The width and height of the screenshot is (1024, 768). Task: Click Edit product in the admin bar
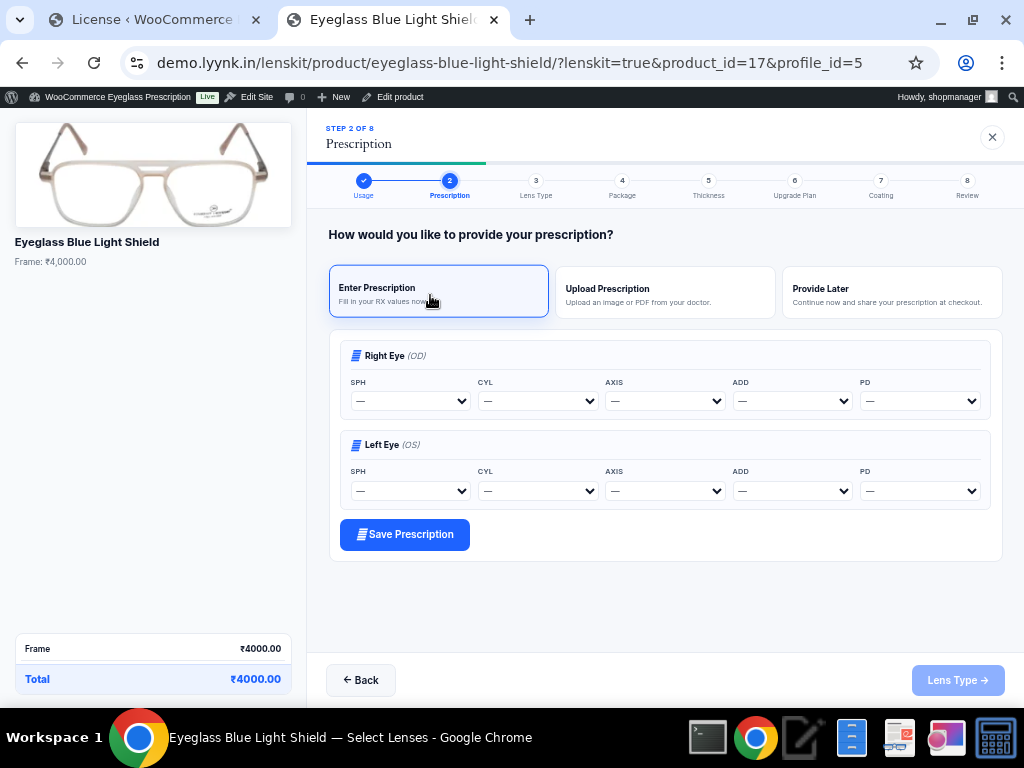coord(392,97)
